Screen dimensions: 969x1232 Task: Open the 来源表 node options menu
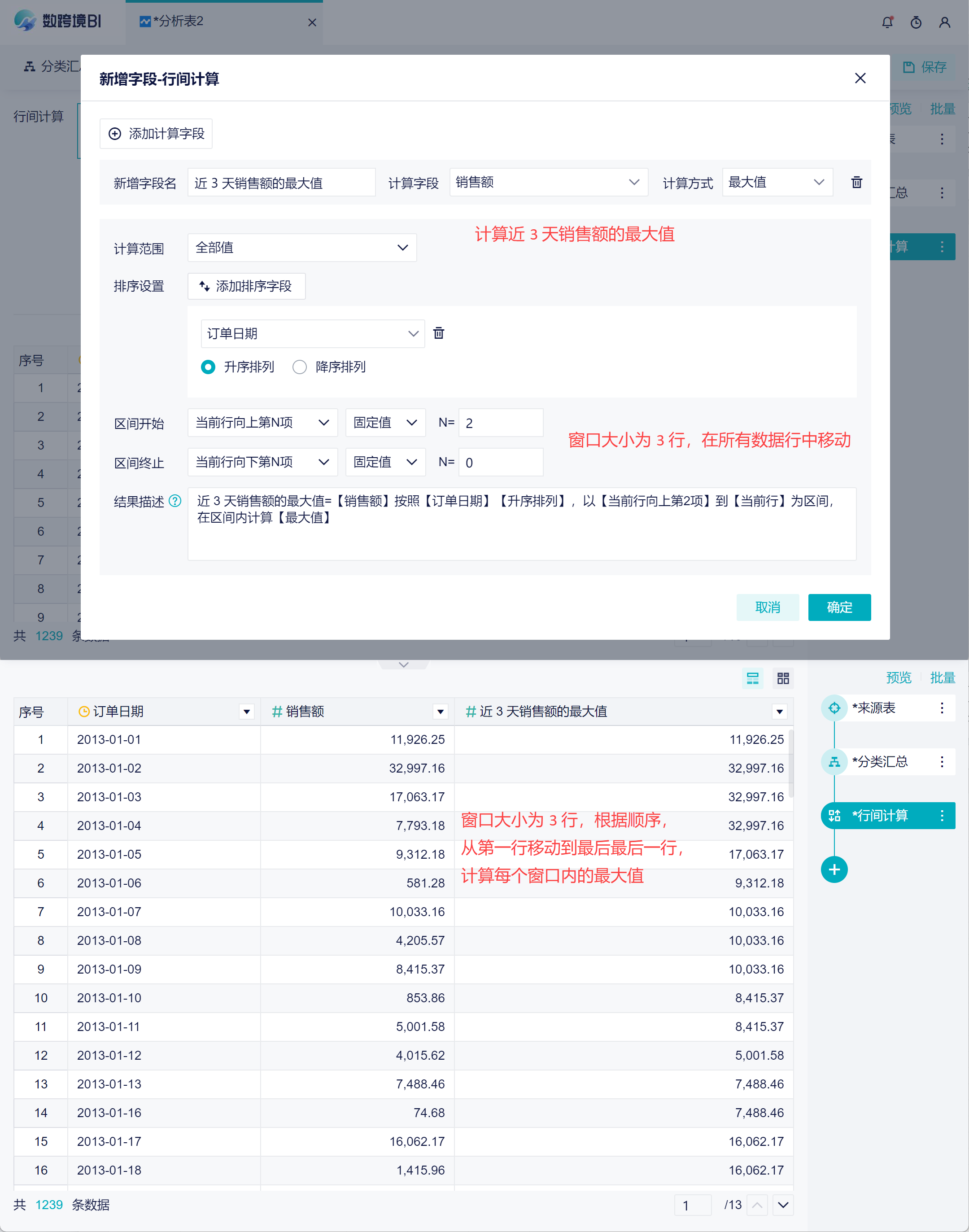(x=942, y=708)
